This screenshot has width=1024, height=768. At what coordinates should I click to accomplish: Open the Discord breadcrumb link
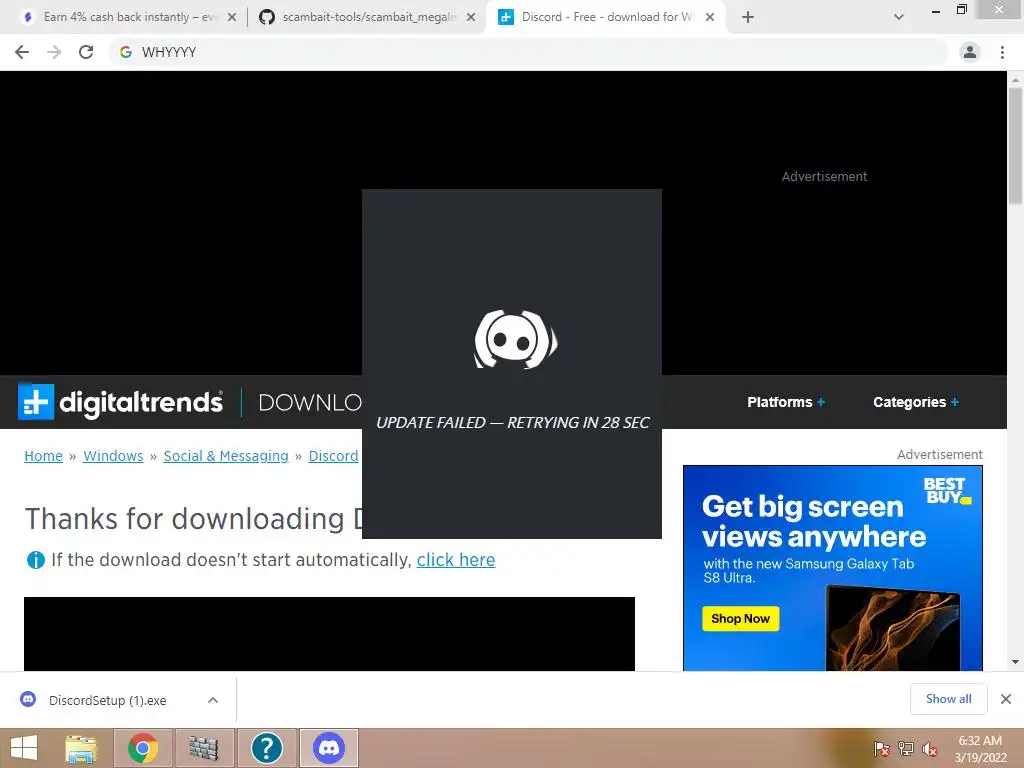pos(333,456)
